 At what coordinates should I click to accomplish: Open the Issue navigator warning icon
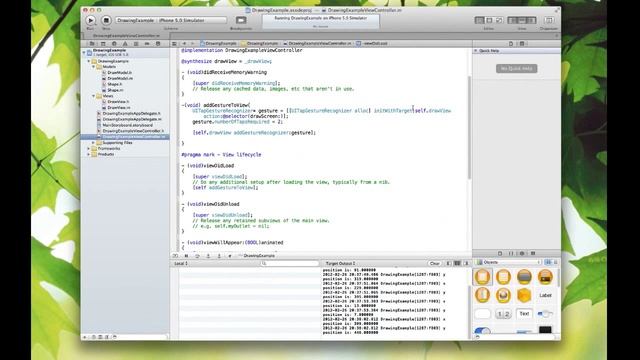pos(125,44)
